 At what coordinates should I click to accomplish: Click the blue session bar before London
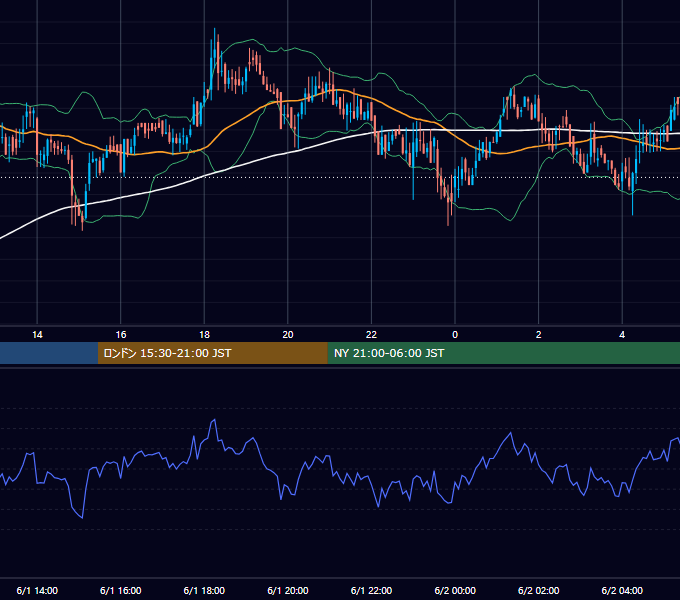[49, 353]
